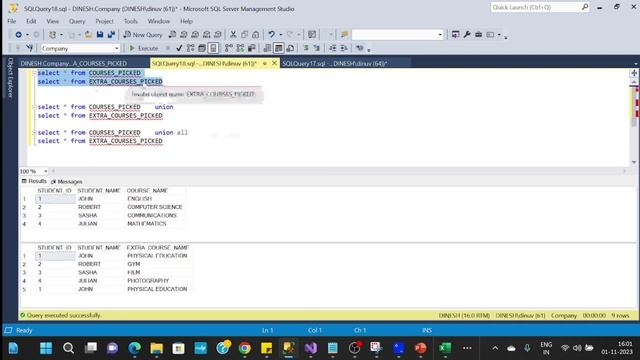This screenshot has height=360, width=640.
Task: Expand the New Project dropdown arrow
Action: [x=61, y=35]
